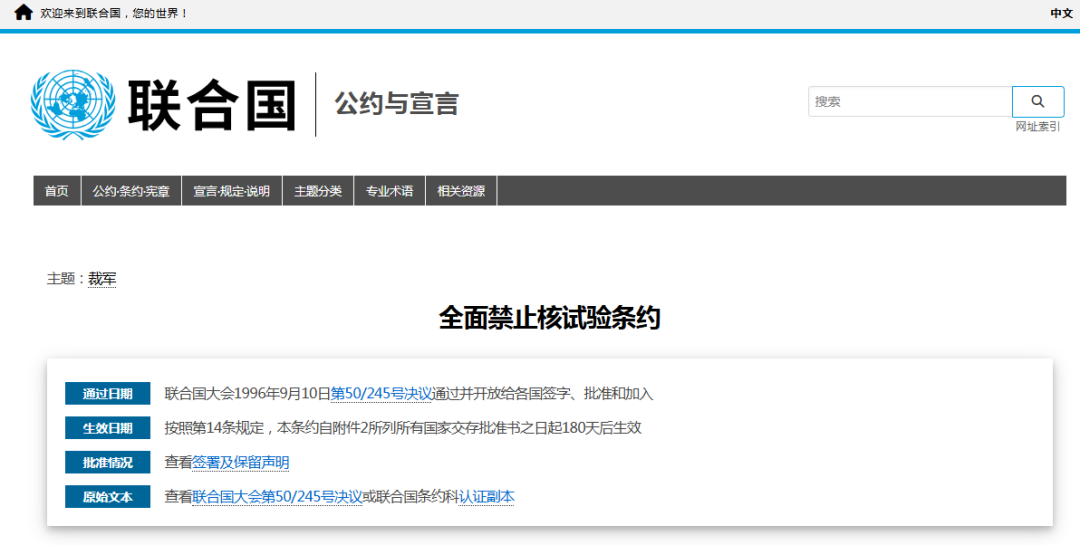
Task: Click the 联合国 title text in header
Action: (x=212, y=104)
